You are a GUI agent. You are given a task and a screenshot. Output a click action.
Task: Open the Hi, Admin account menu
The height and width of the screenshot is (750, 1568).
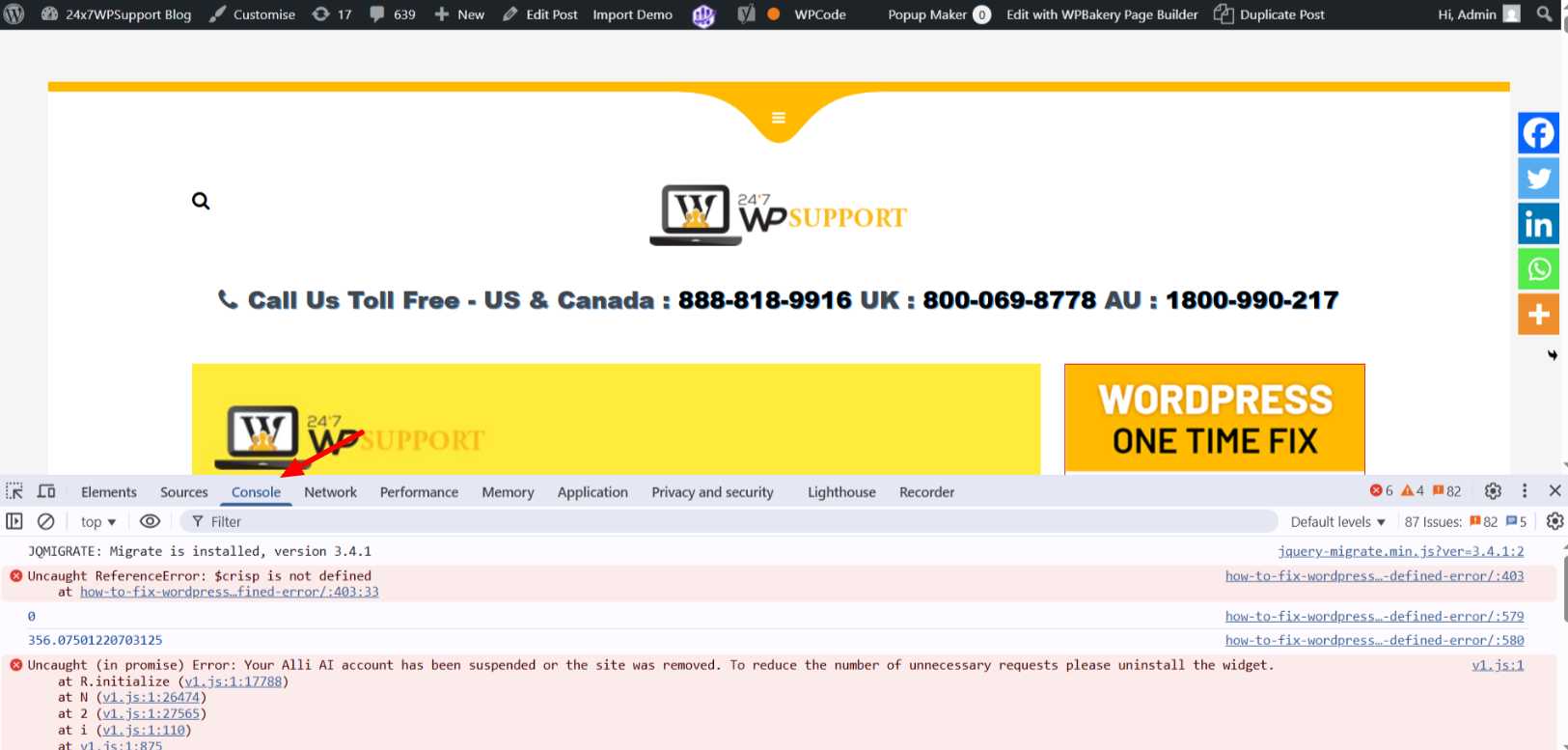point(1478,14)
